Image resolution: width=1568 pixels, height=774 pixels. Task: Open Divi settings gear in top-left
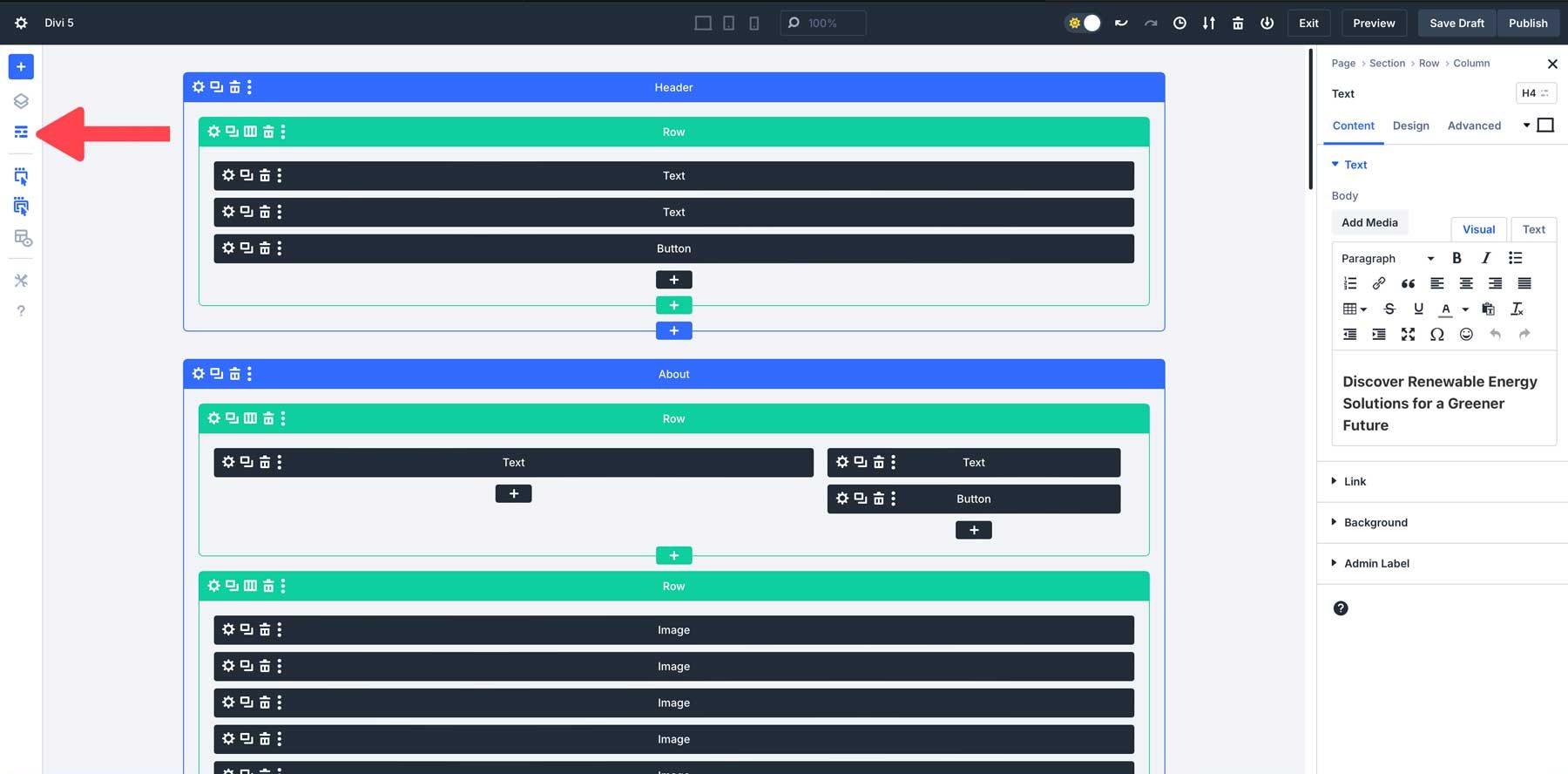click(x=21, y=23)
